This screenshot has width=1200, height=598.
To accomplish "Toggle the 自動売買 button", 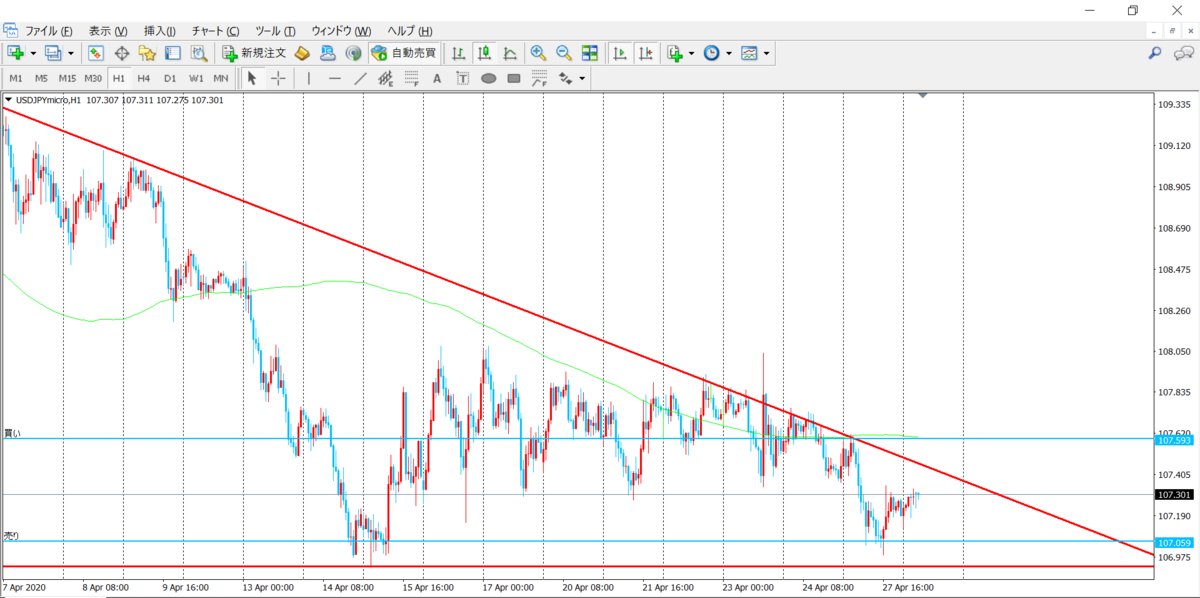I will pyautogui.click(x=403, y=53).
